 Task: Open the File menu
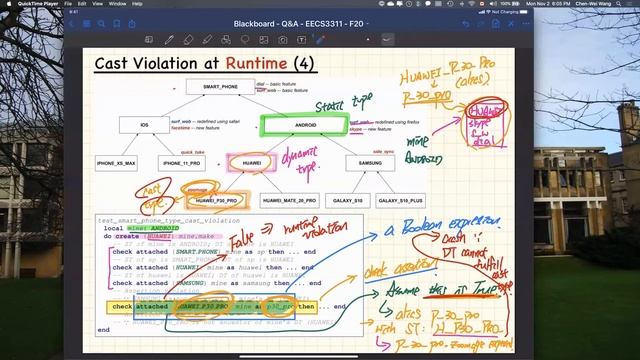[68, 4]
